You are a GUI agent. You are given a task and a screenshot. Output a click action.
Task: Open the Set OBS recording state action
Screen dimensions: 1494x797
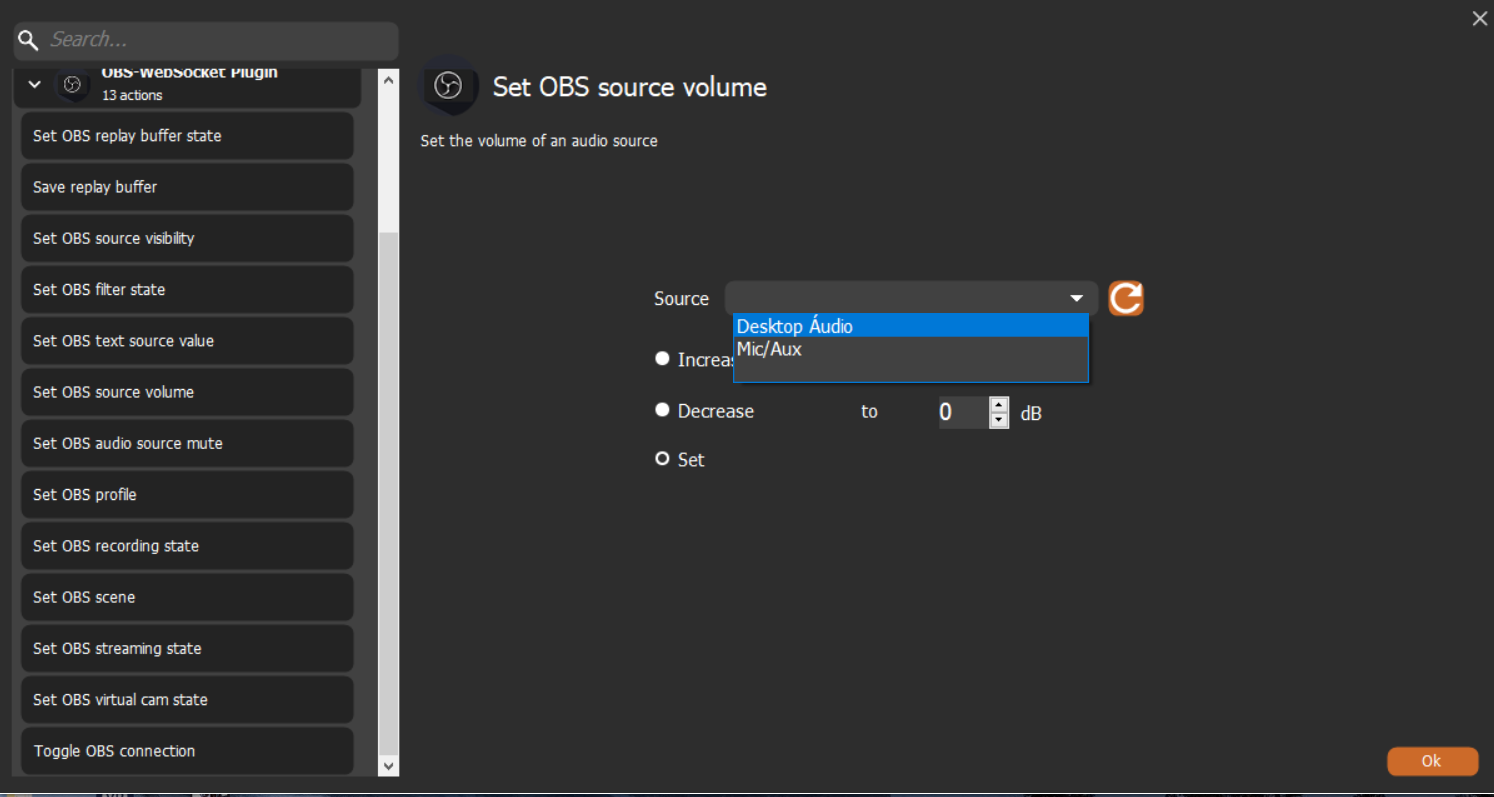coord(186,546)
